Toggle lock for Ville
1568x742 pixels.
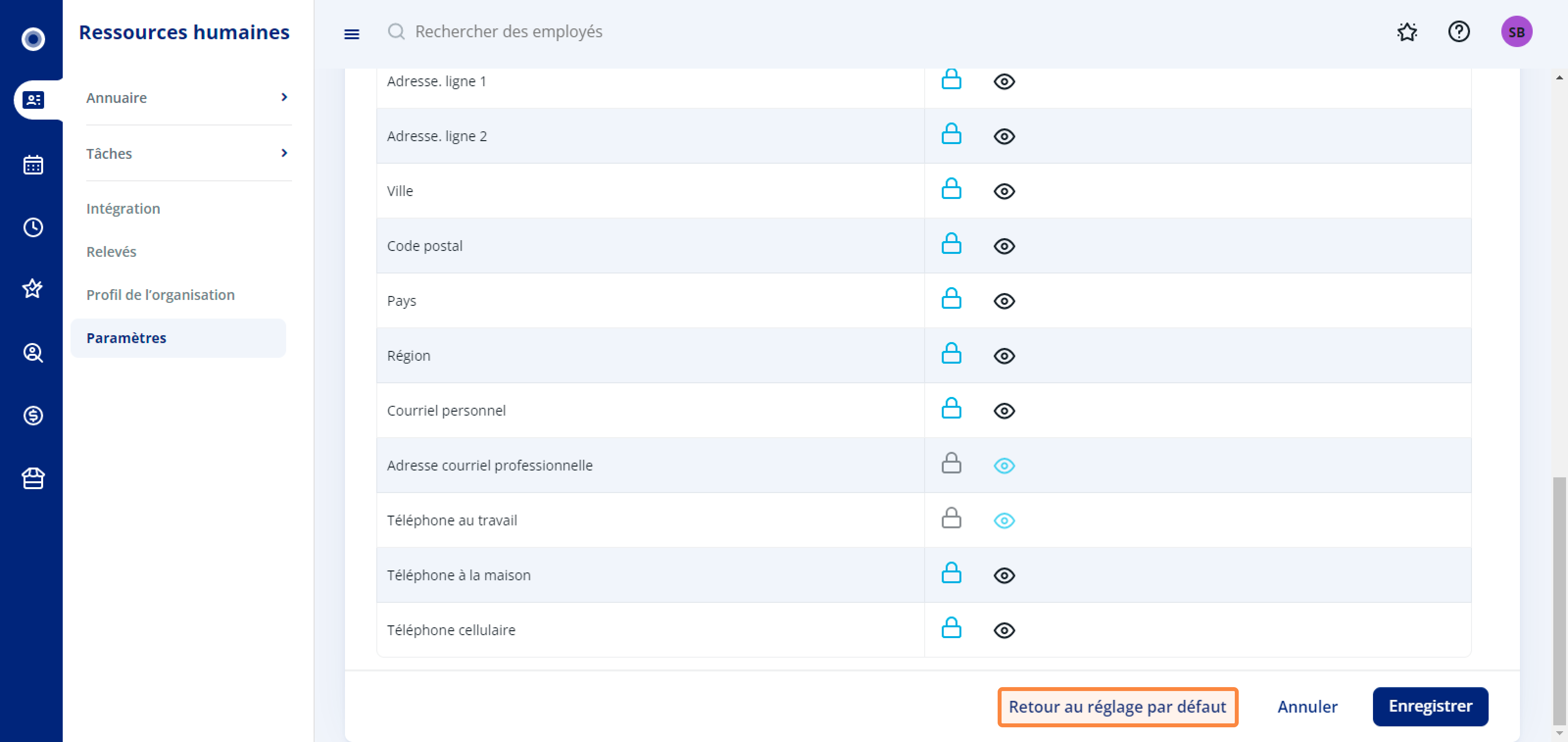click(951, 189)
